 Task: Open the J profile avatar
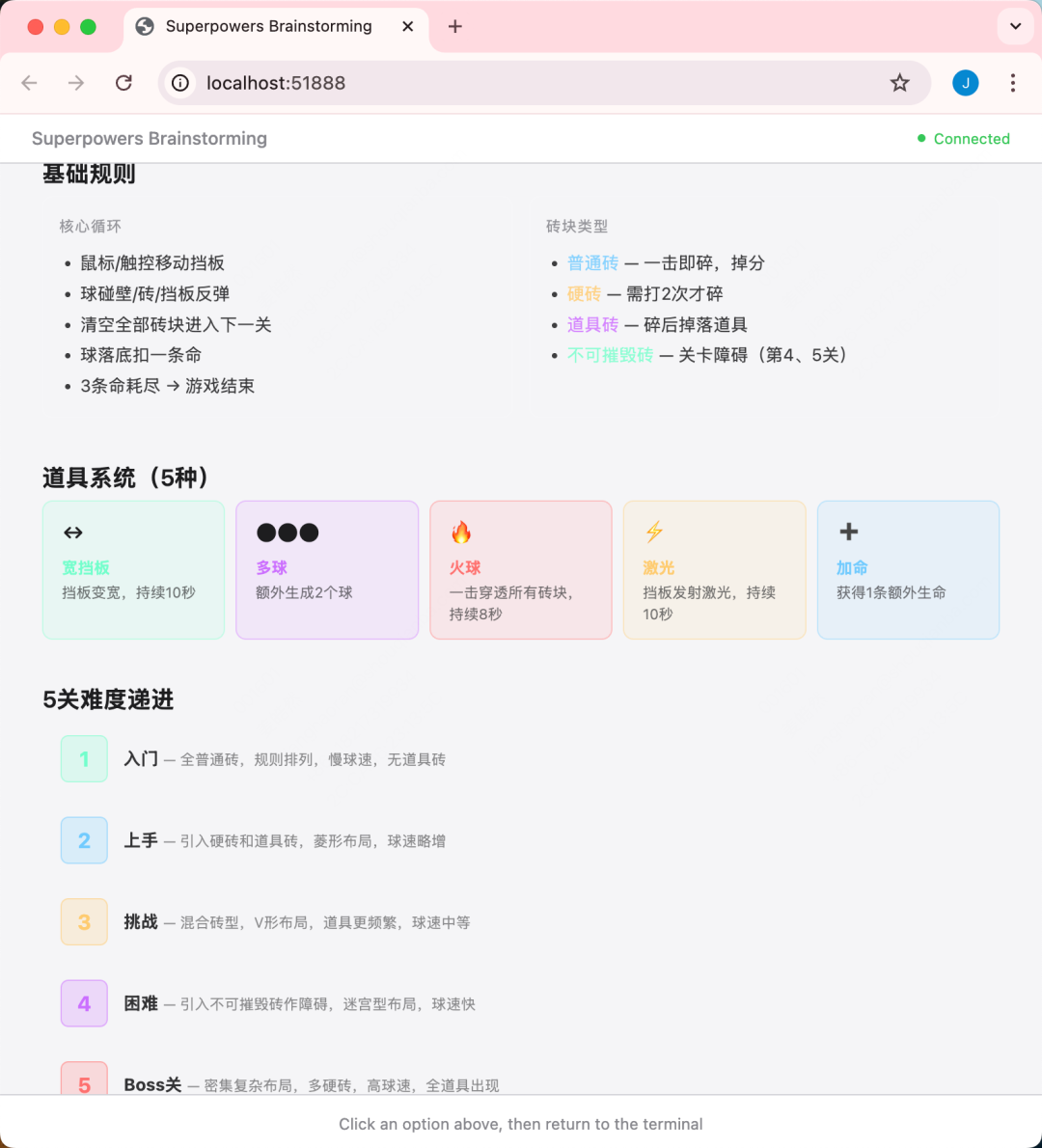965,83
